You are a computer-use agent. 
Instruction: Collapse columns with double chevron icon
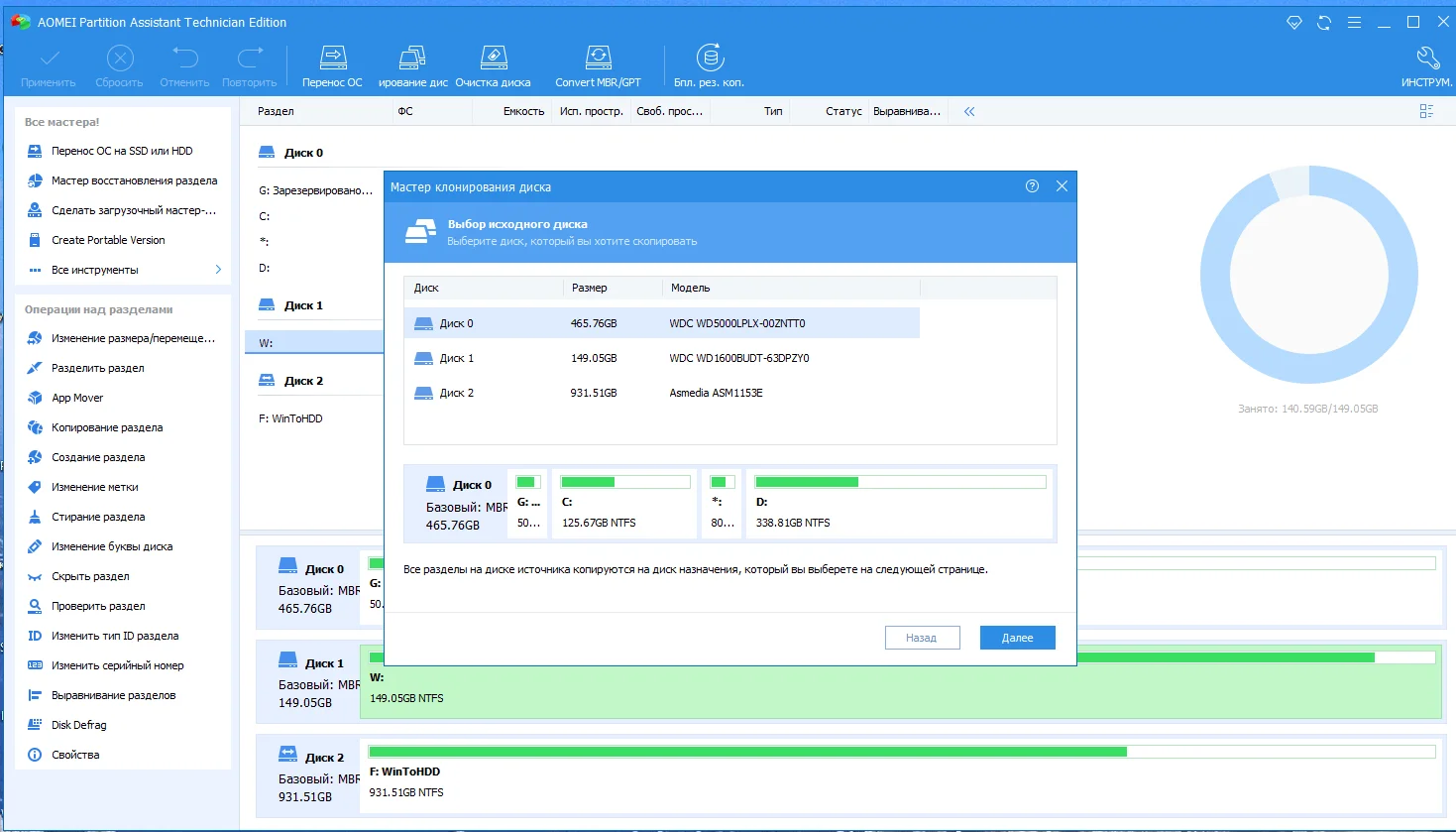point(969,111)
